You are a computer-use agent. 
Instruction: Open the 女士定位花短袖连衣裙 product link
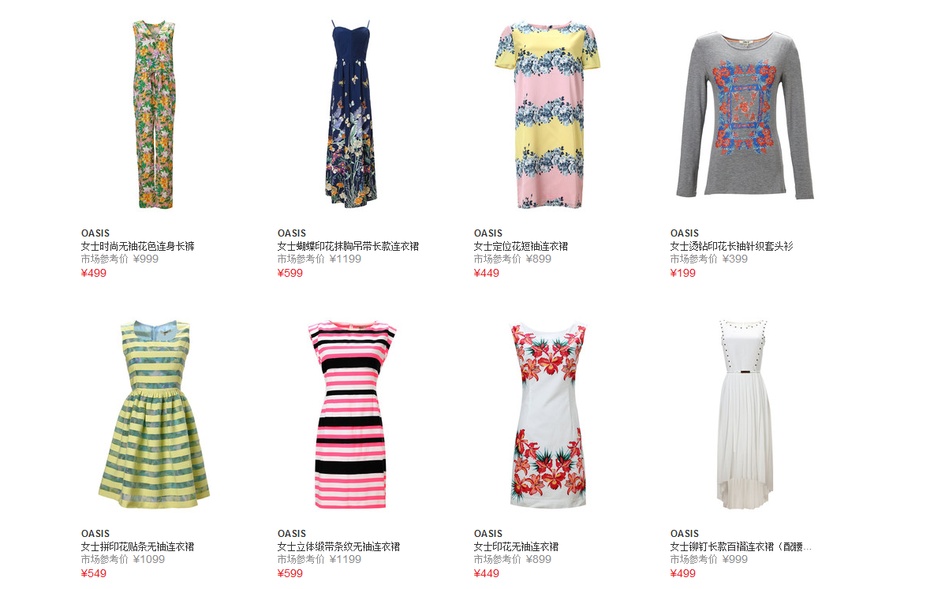(x=520, y=246)
